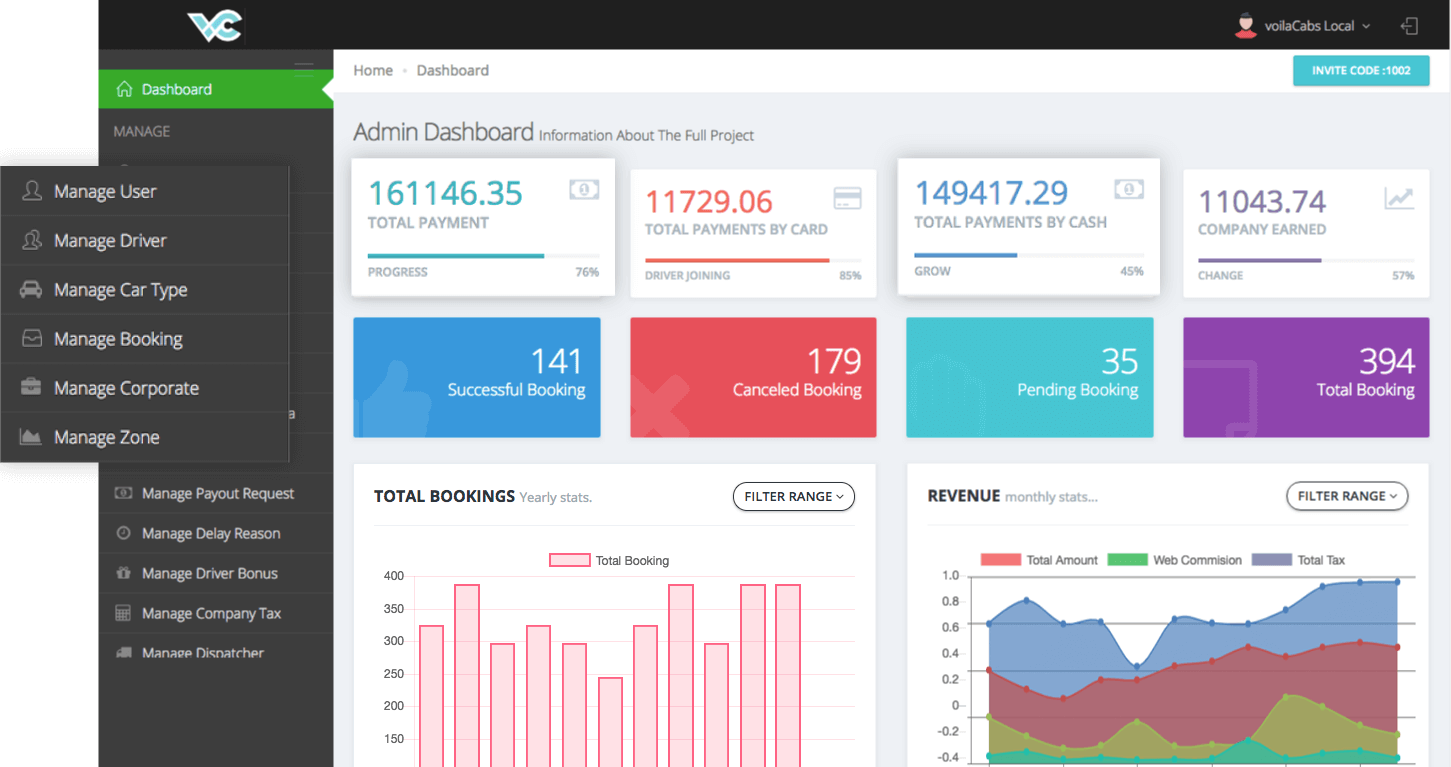Open Filter Range for Total Bookings
The width and height of the screenshot is (1451, 767).
(793, 496)
